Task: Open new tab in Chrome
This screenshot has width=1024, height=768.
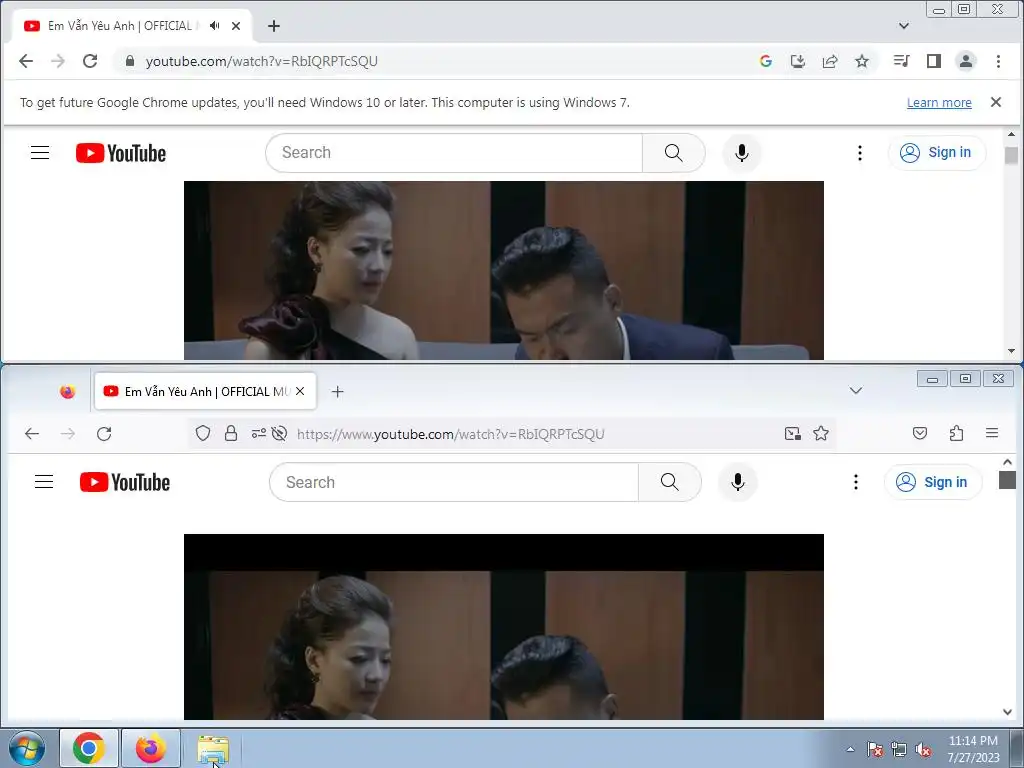Action: [274, 25]
